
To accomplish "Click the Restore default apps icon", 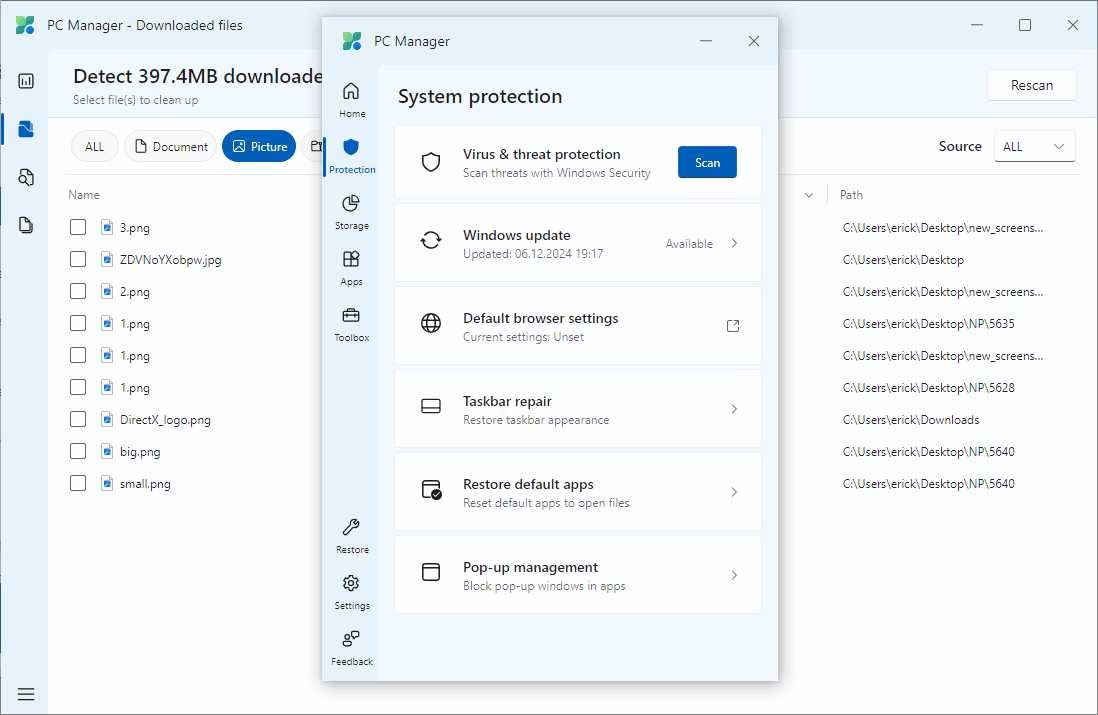I will pos(431,489).
